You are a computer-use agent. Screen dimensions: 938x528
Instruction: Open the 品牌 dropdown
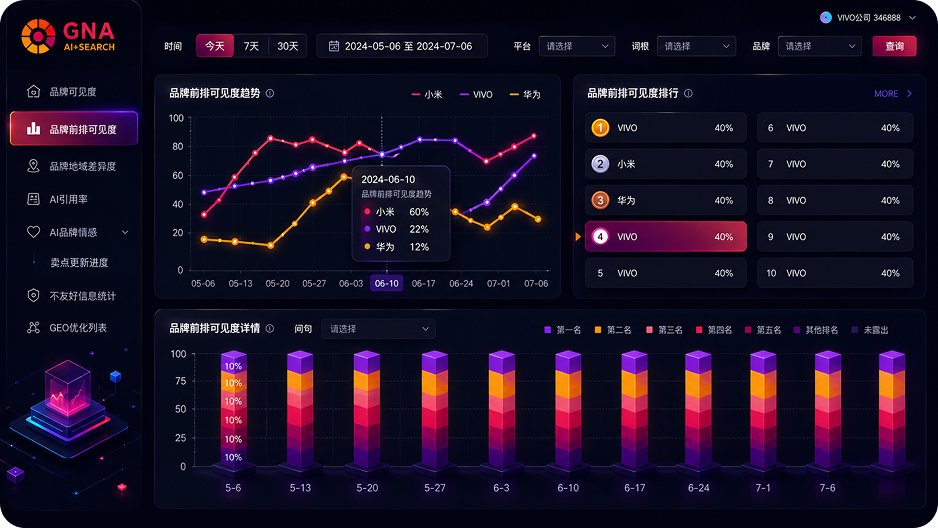(x=820, y=46)
